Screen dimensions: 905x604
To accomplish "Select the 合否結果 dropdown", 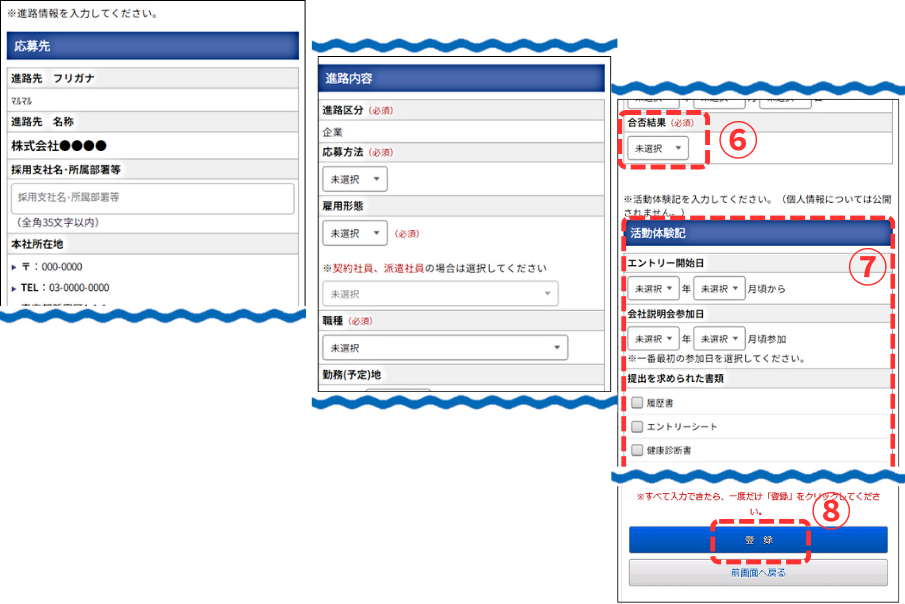I will tap(657, 148).
